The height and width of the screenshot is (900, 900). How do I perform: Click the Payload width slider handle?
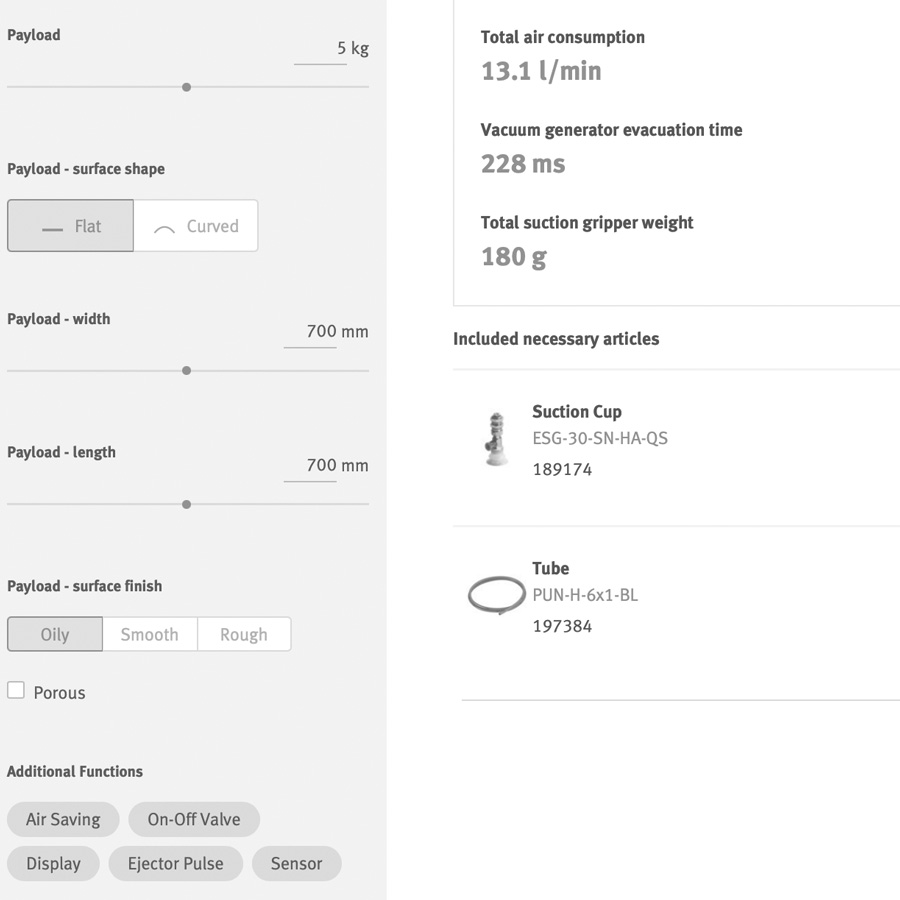(x=186, y=370)
